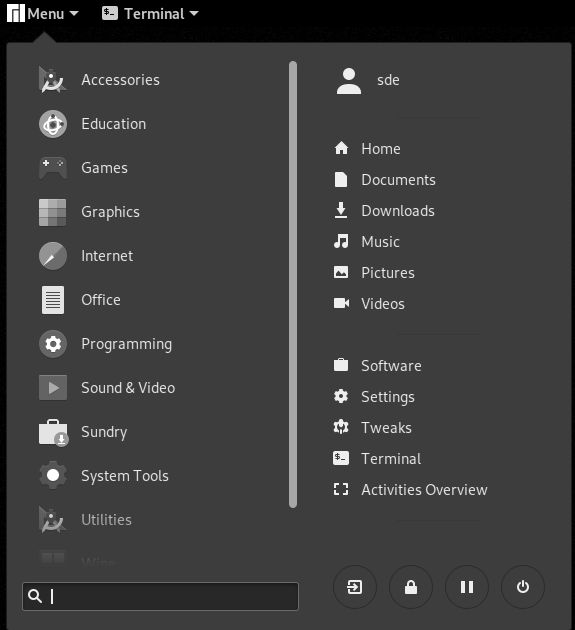Select the Accessories category label

pyautogui.click(x=121, y=80)
